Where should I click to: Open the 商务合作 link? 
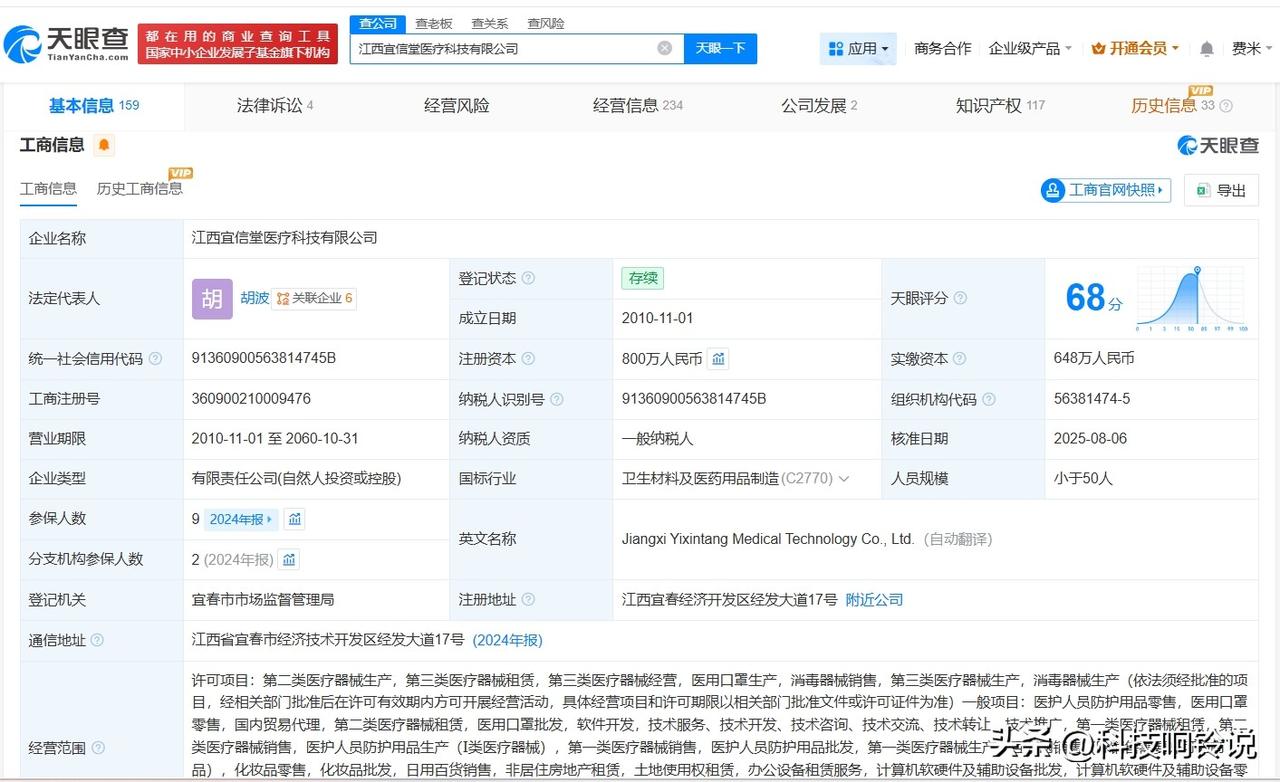(943, 48)
